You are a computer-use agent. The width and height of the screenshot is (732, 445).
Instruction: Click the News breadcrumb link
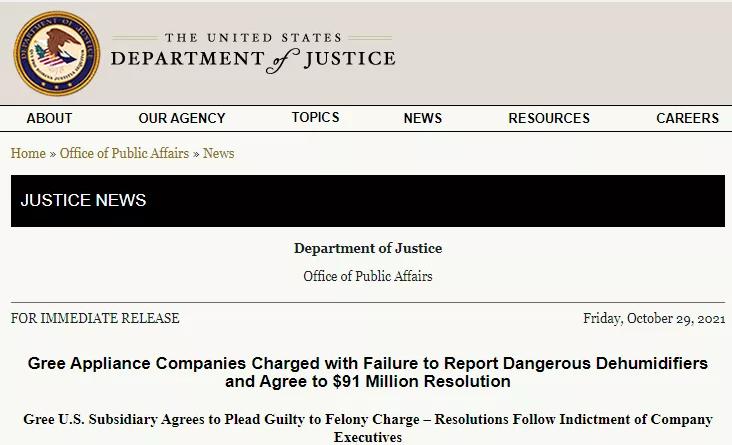coord(218,153)
